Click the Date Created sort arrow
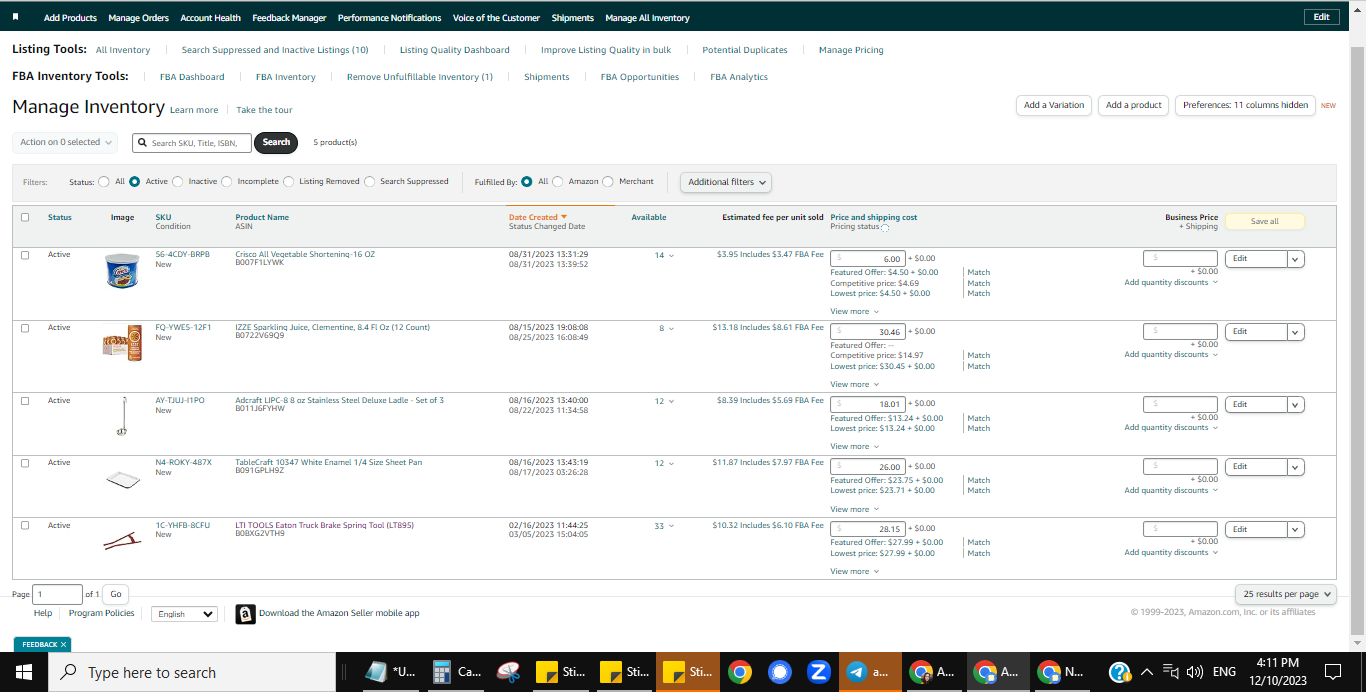 (564, 217)
